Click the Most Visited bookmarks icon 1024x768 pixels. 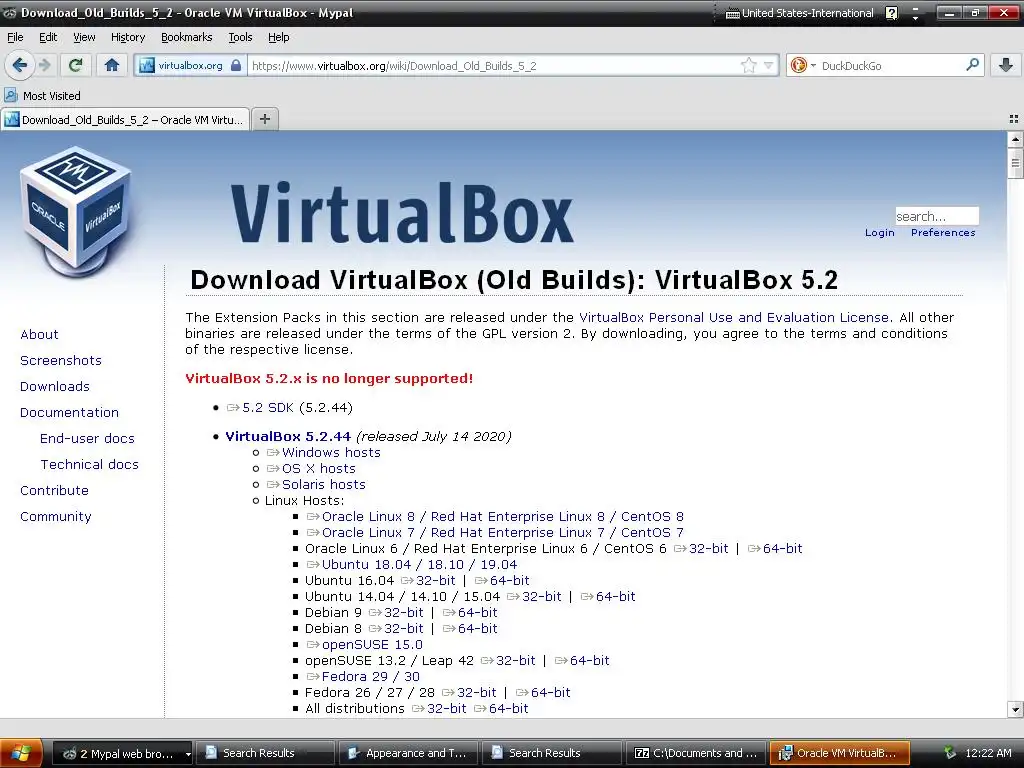pos(10,95)
